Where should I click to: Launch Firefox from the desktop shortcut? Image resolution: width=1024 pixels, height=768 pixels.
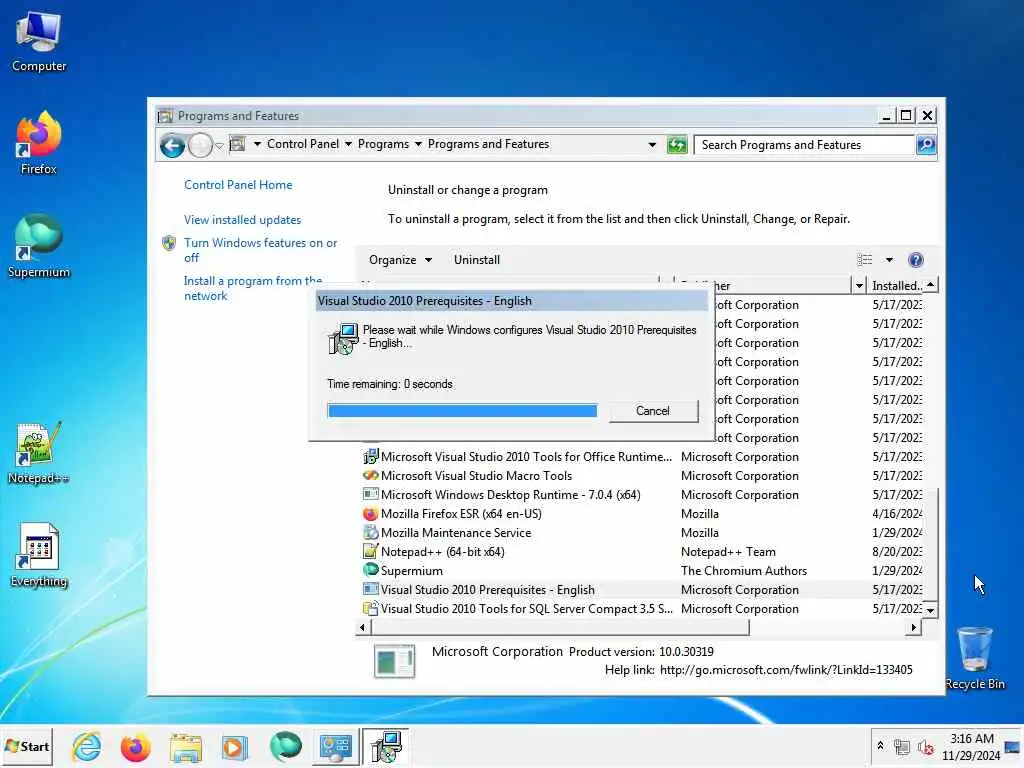pyautogui.click(x=39, y=144)
